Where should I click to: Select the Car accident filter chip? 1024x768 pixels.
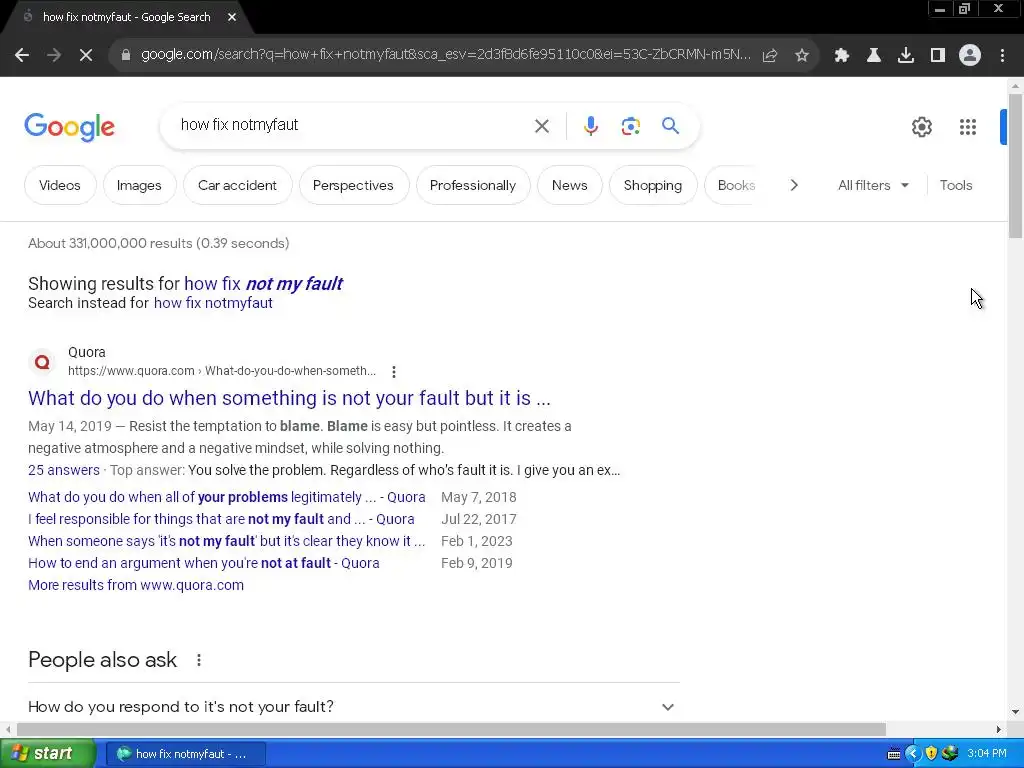pos(237,185)
